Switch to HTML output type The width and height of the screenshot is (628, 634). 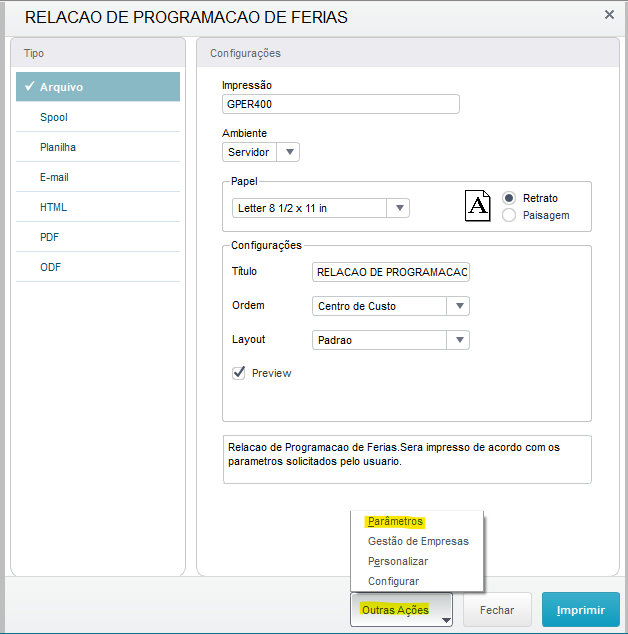[98, 207]
